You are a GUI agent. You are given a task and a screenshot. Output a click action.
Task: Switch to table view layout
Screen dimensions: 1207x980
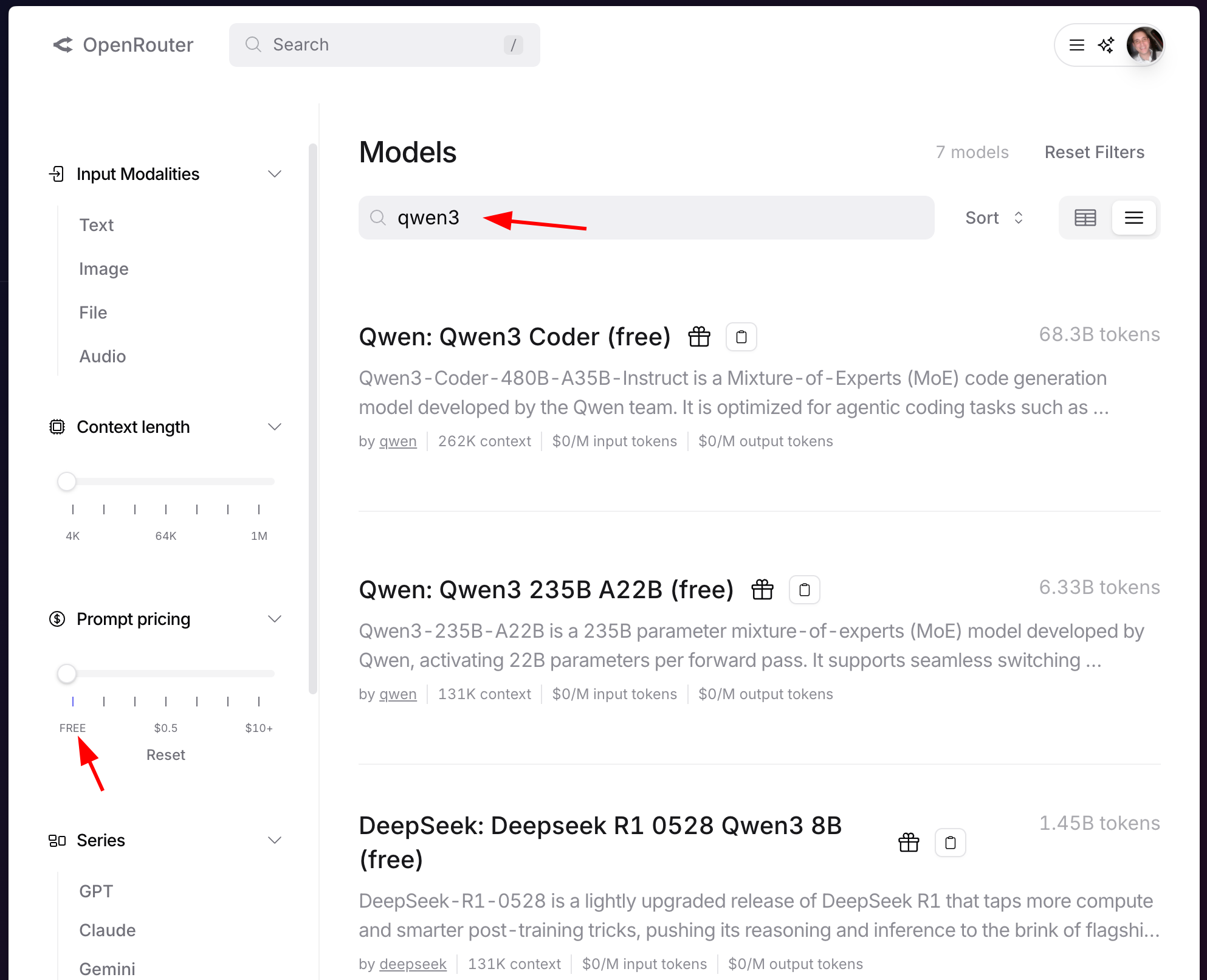pos(1085,218)
